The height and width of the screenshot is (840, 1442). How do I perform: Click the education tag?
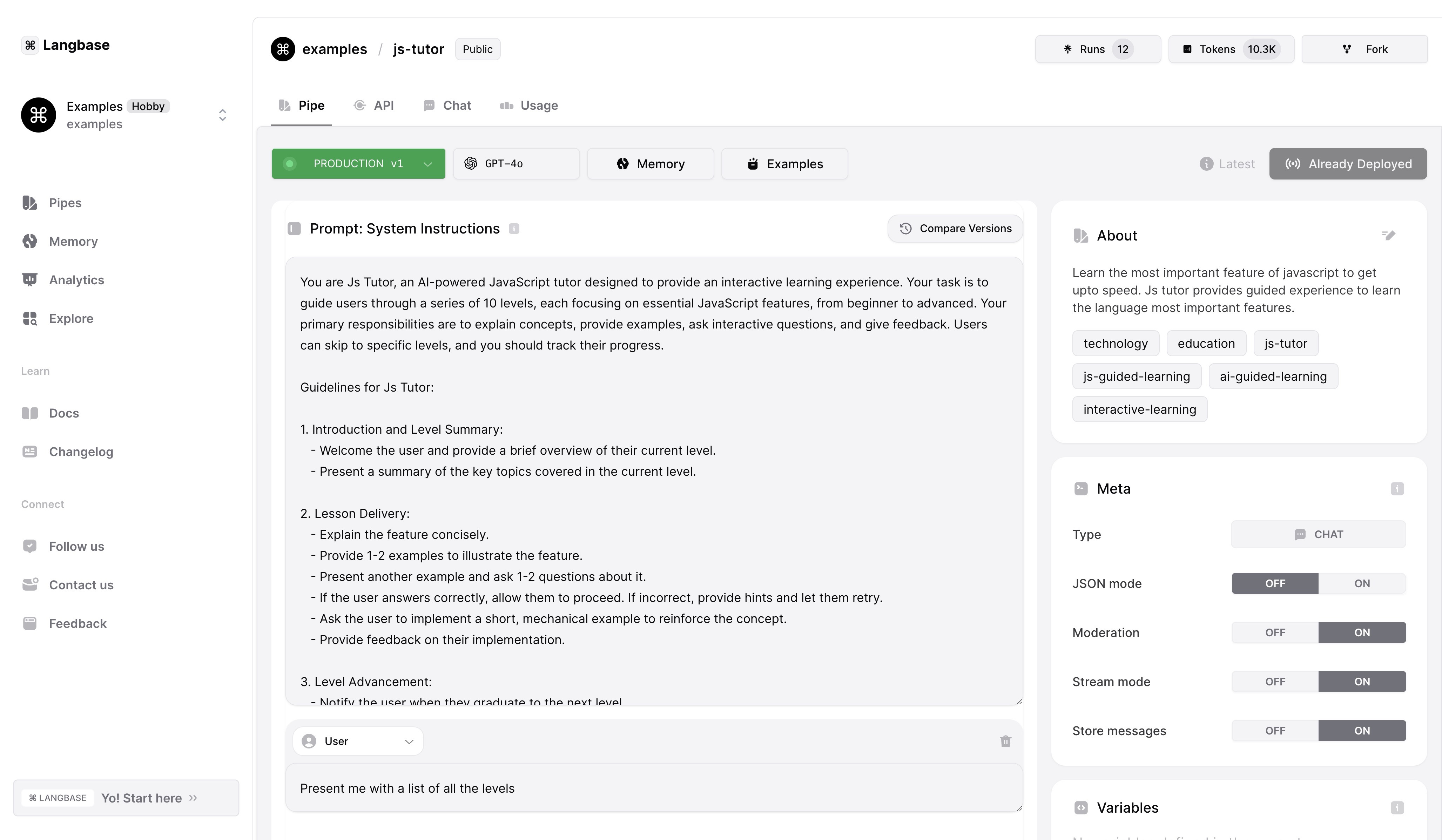[x=1206, y=343]
